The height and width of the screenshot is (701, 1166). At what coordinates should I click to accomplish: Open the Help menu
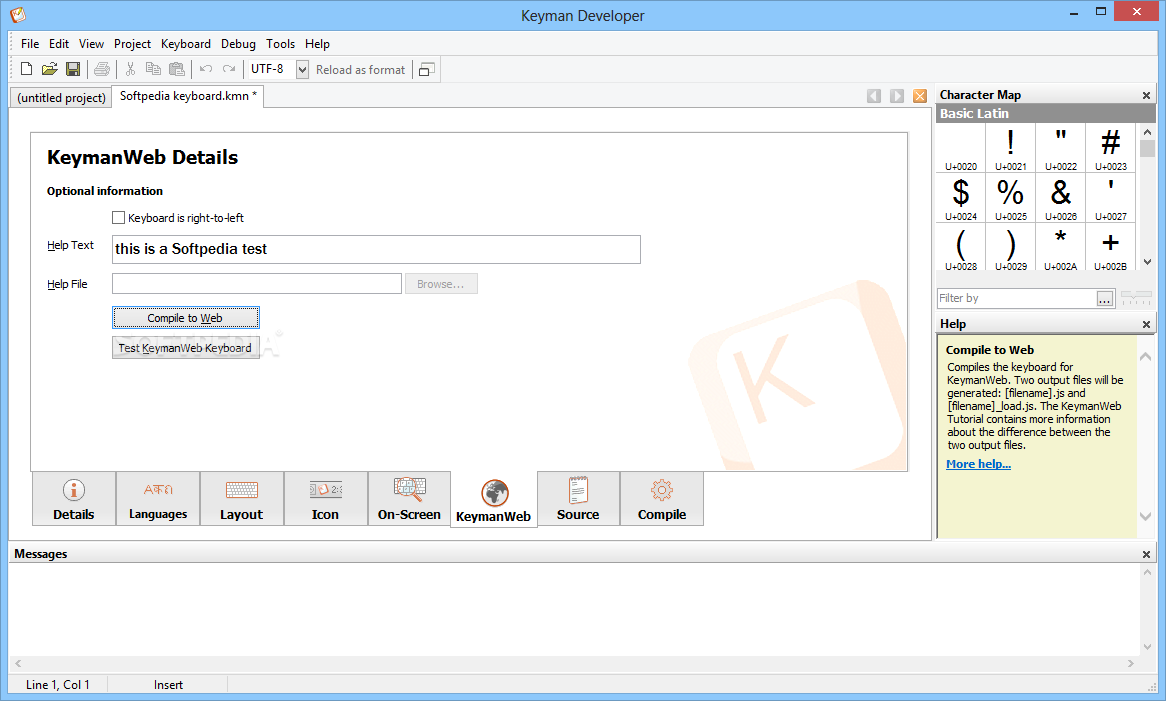click(317, 44)
